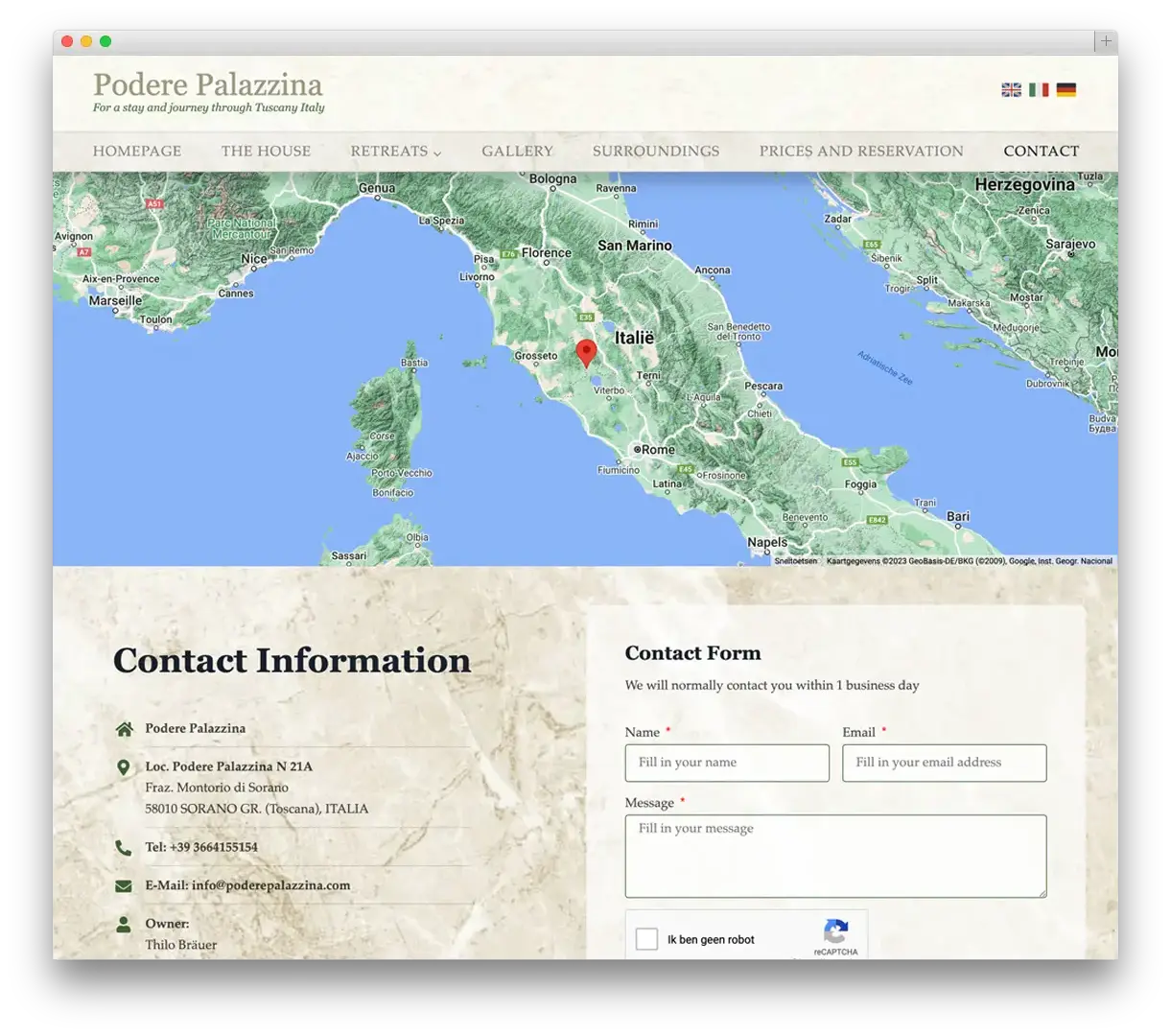
Task: Click owner name Thilo Bräuer
Action: pos(181,945)
